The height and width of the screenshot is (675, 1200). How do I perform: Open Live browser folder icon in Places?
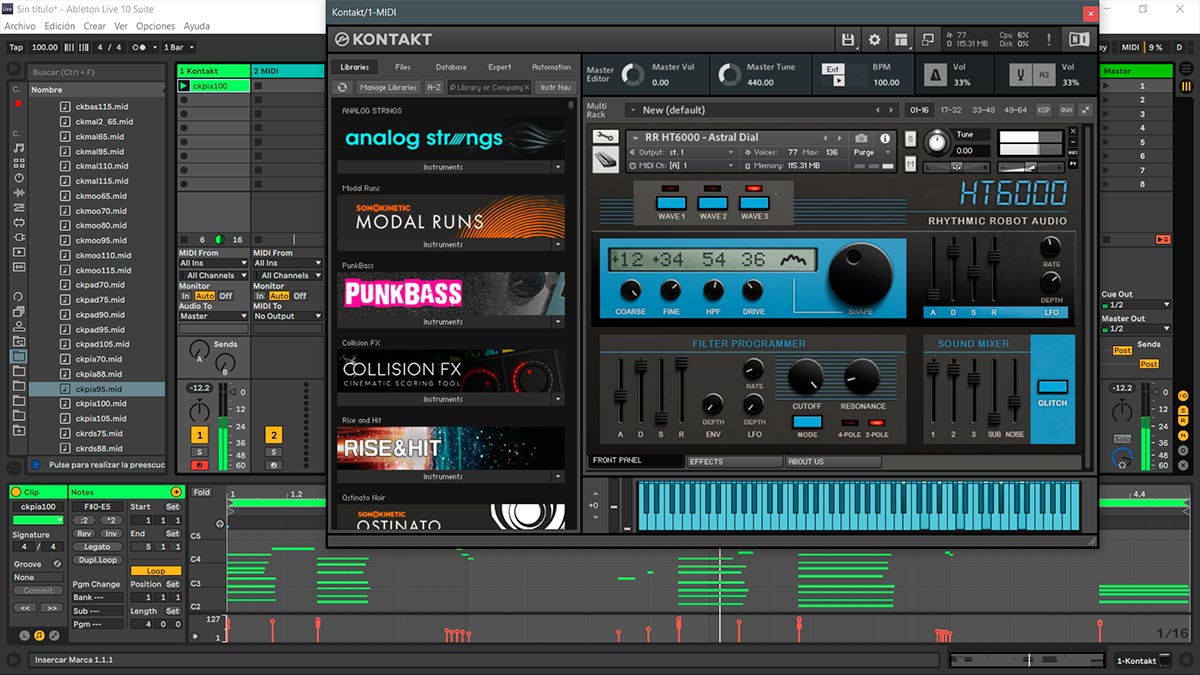[19, 356]
